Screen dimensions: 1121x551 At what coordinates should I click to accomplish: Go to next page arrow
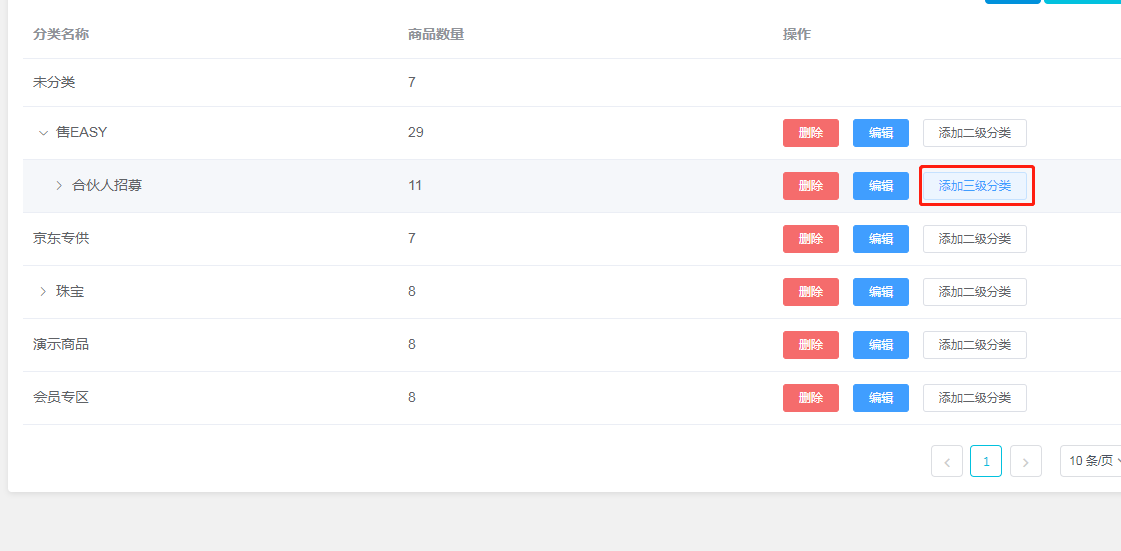click(1026, 461)
